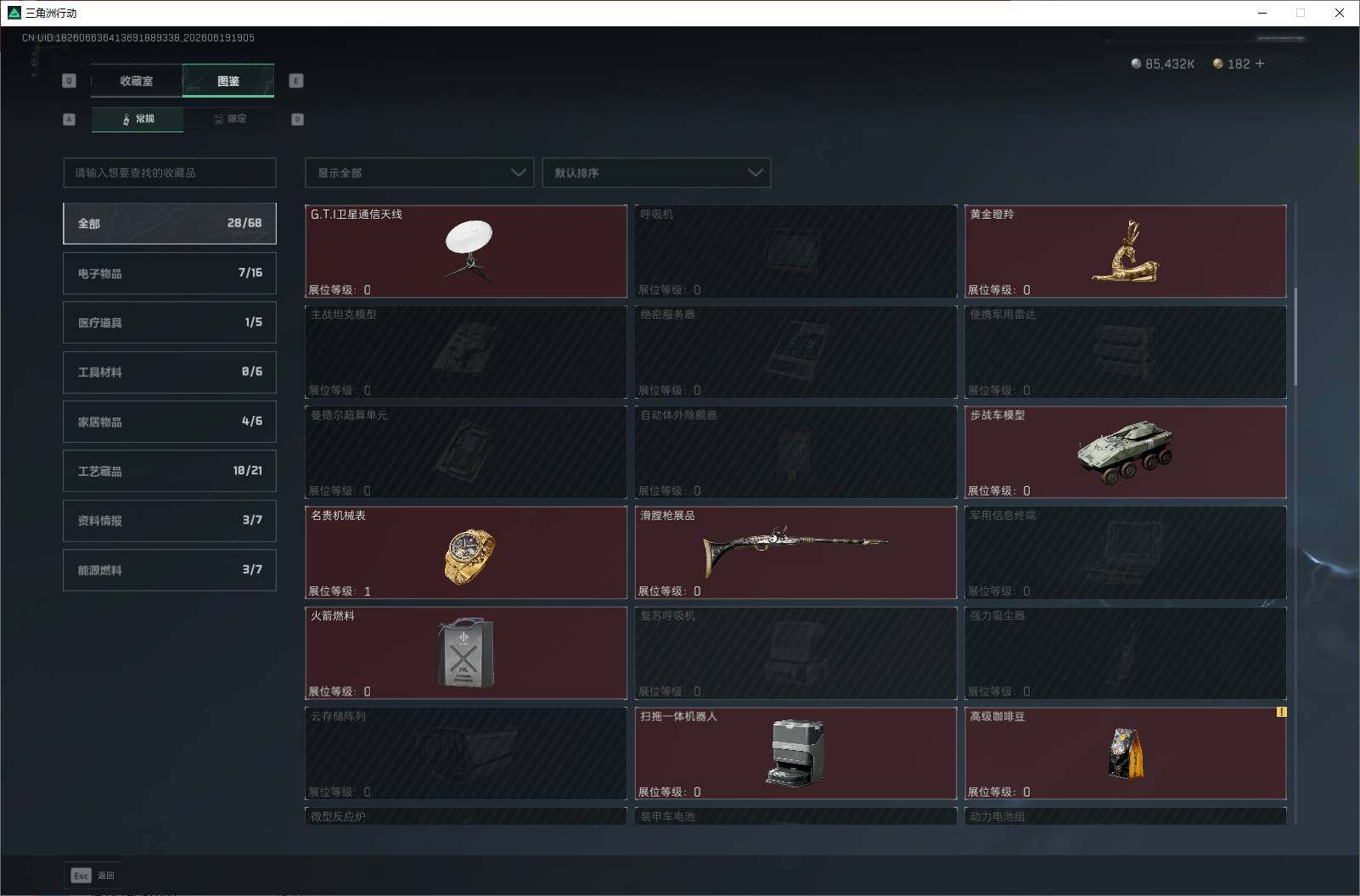
Task: Click the satellite dish antenna icon
Action: click(469, 250)
